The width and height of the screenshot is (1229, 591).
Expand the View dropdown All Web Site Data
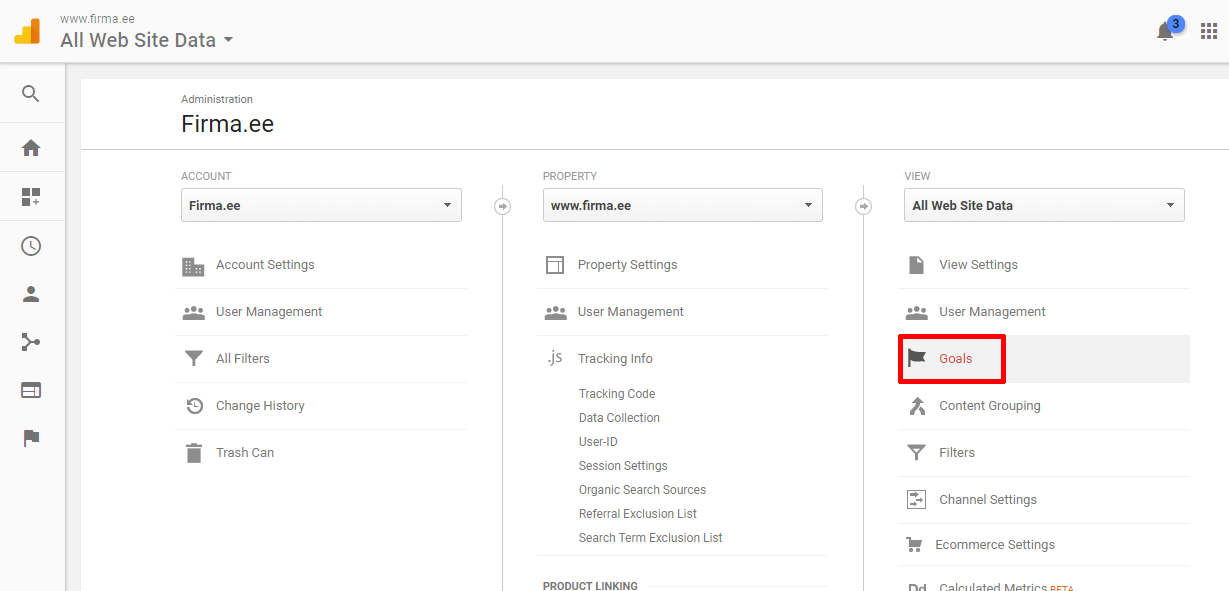[x=1044, y=205]
